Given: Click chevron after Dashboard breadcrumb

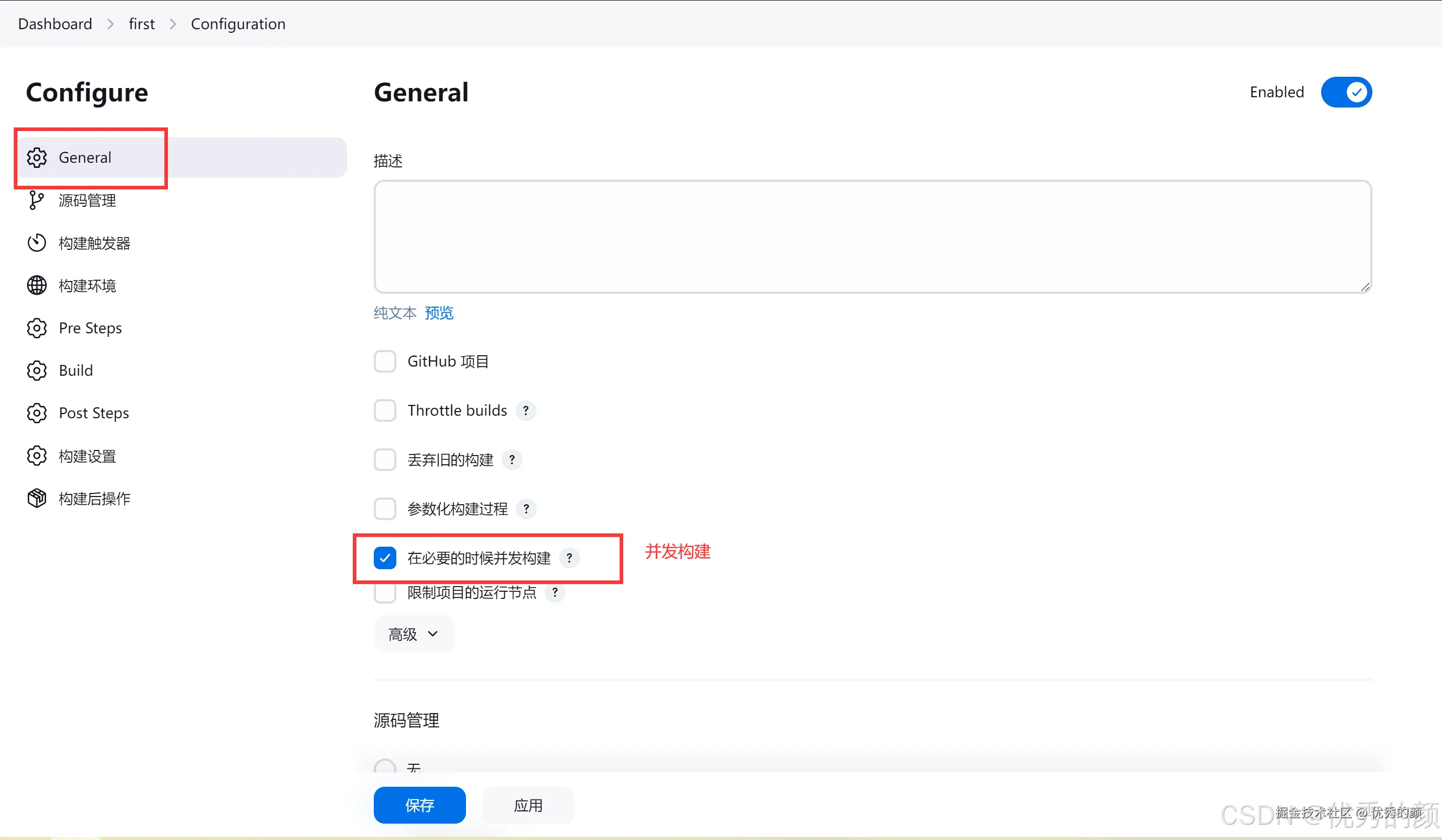Looking at the screenshot, I should [x=111, y=24].
